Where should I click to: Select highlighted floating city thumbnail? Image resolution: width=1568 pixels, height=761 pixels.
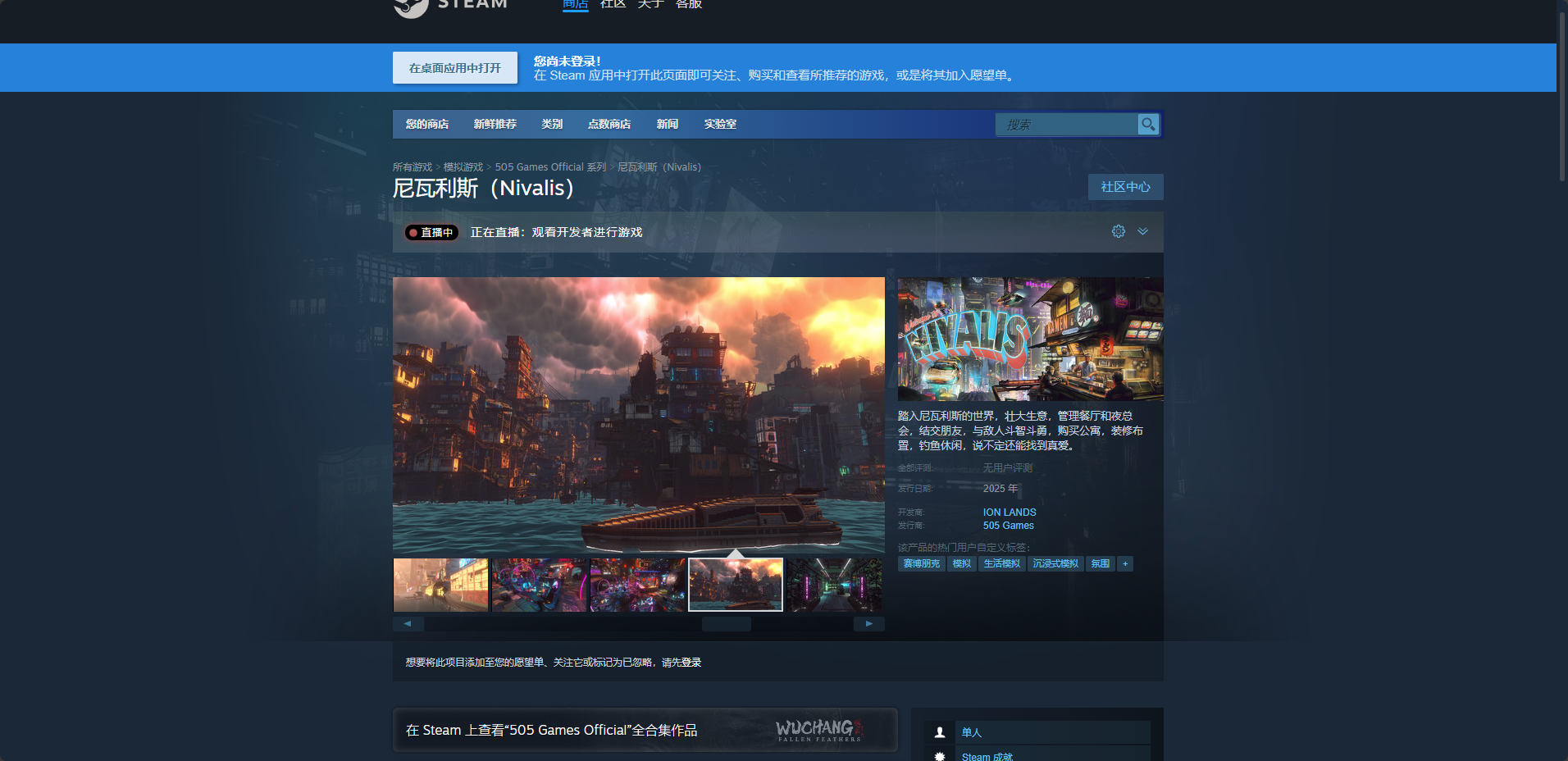736,585
